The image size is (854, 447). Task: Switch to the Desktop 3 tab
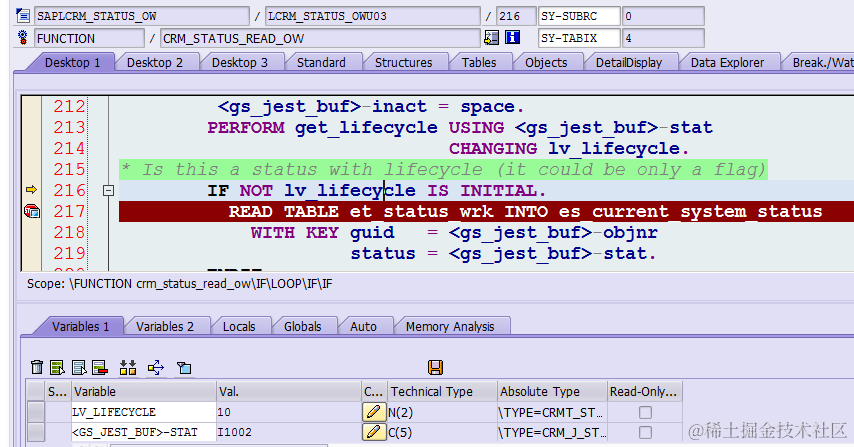(240, 63)
